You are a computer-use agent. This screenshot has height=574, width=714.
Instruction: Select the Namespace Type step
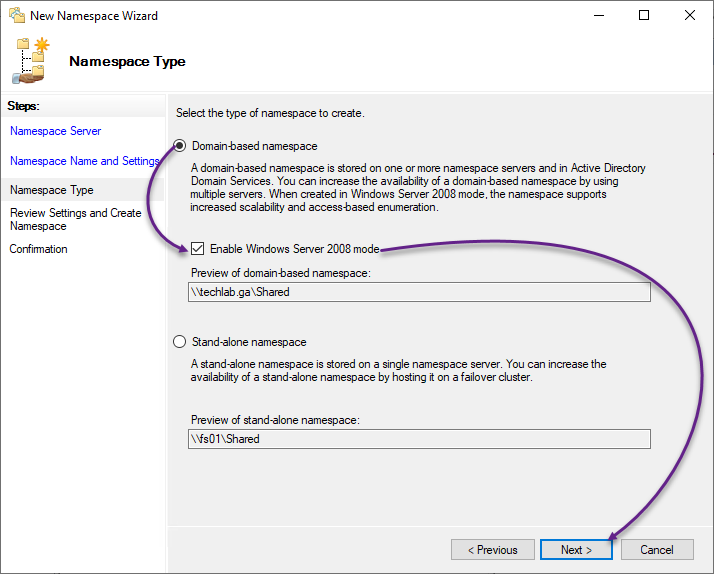(51, 190)
